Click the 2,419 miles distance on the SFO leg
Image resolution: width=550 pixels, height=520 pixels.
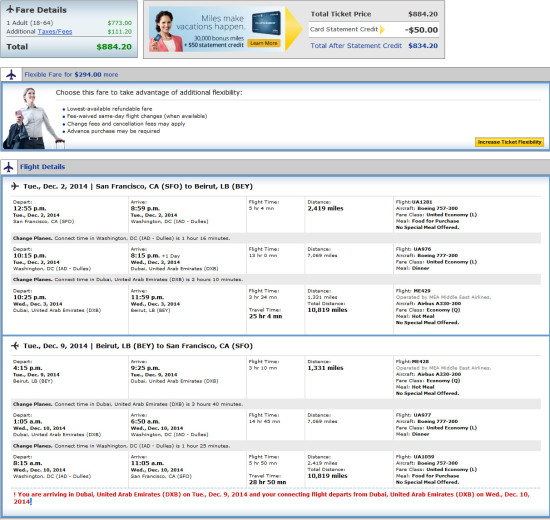(x=326, y=208)
